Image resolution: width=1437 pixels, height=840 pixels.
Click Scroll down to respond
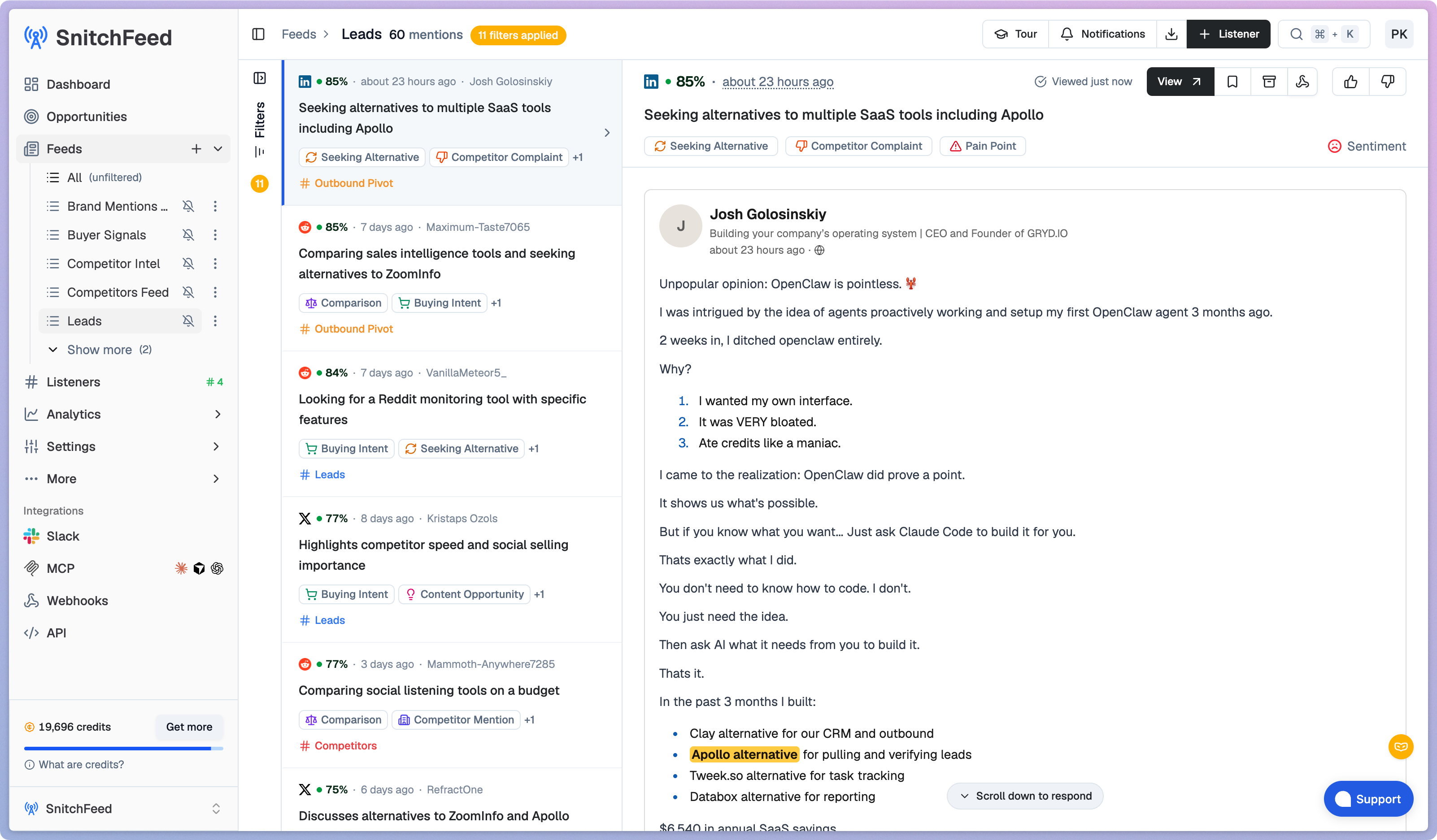click(1025, 796)
